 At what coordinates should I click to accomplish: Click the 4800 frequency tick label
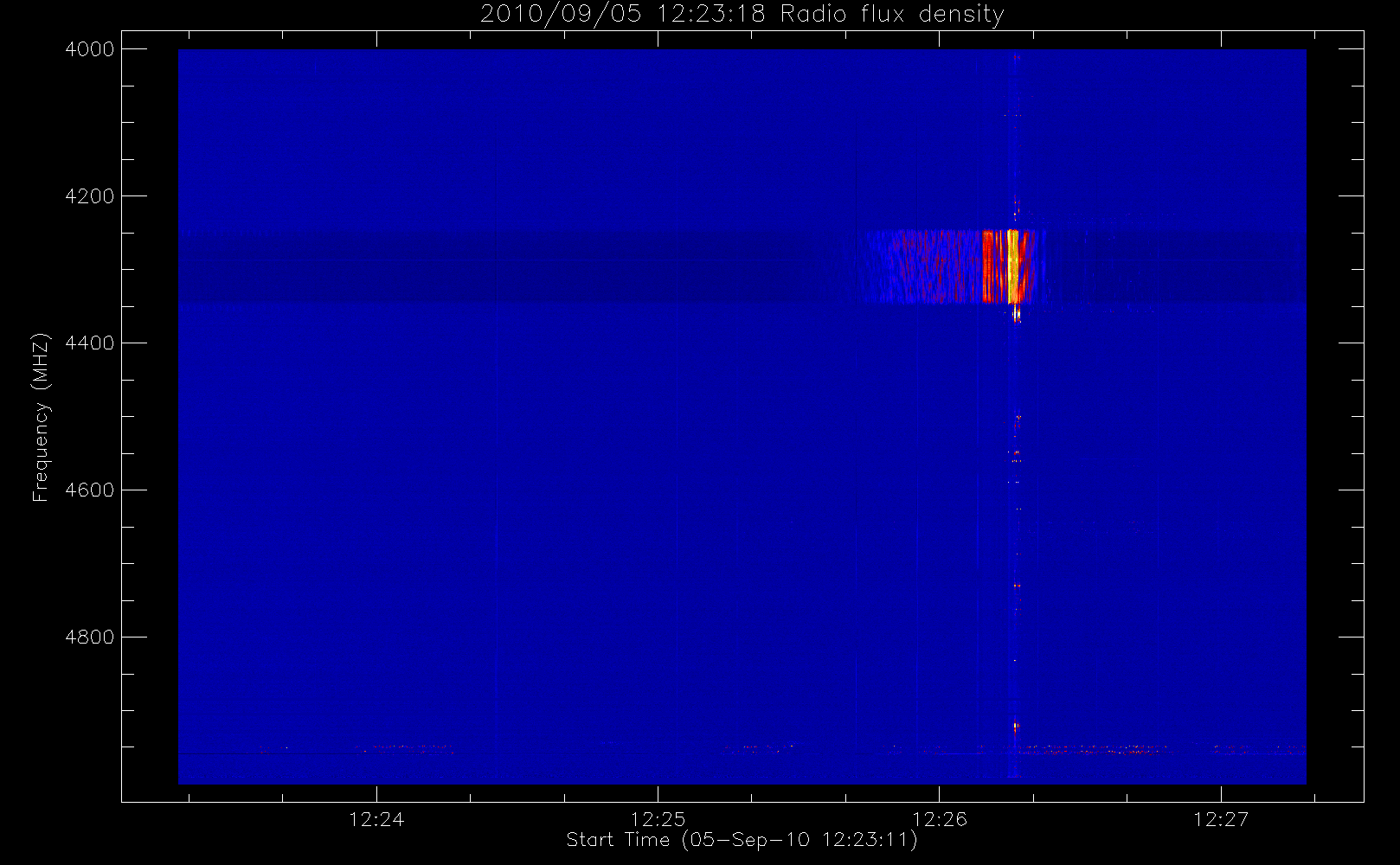(x=90, y=638)
